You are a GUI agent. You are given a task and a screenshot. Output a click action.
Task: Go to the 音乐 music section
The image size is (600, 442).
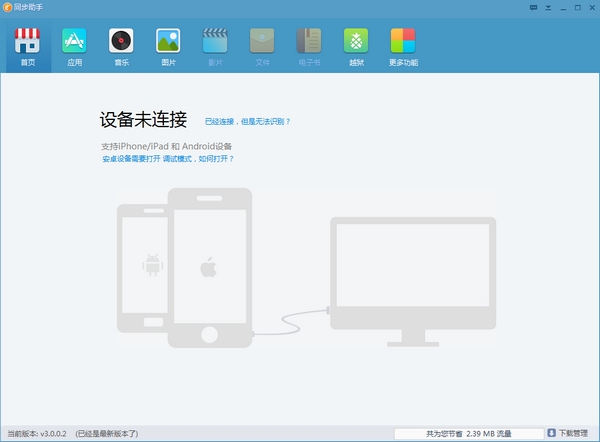(121, 46)
